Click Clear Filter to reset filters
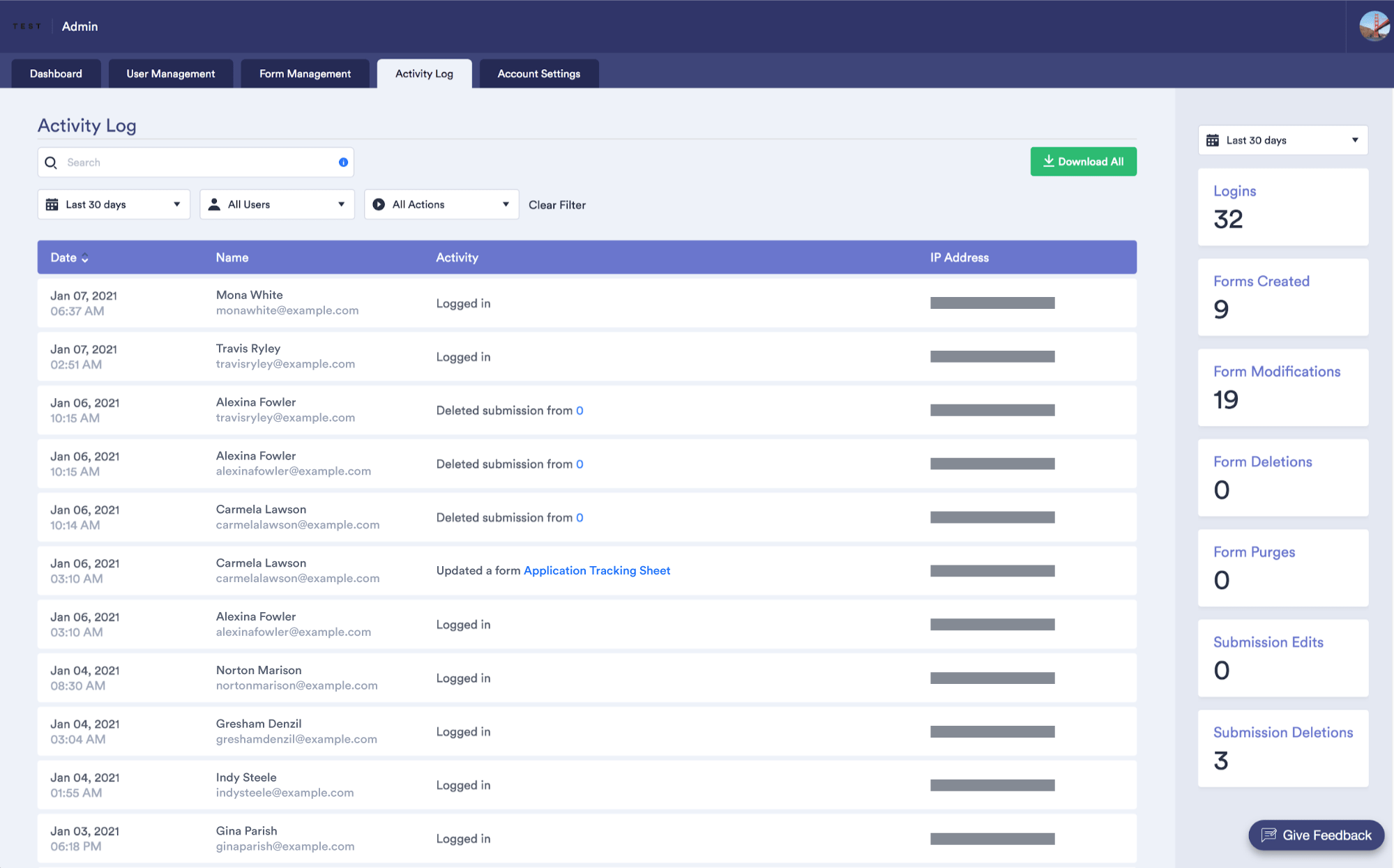Viewport: 1394px width, 868px height. [x=556, y=204]
